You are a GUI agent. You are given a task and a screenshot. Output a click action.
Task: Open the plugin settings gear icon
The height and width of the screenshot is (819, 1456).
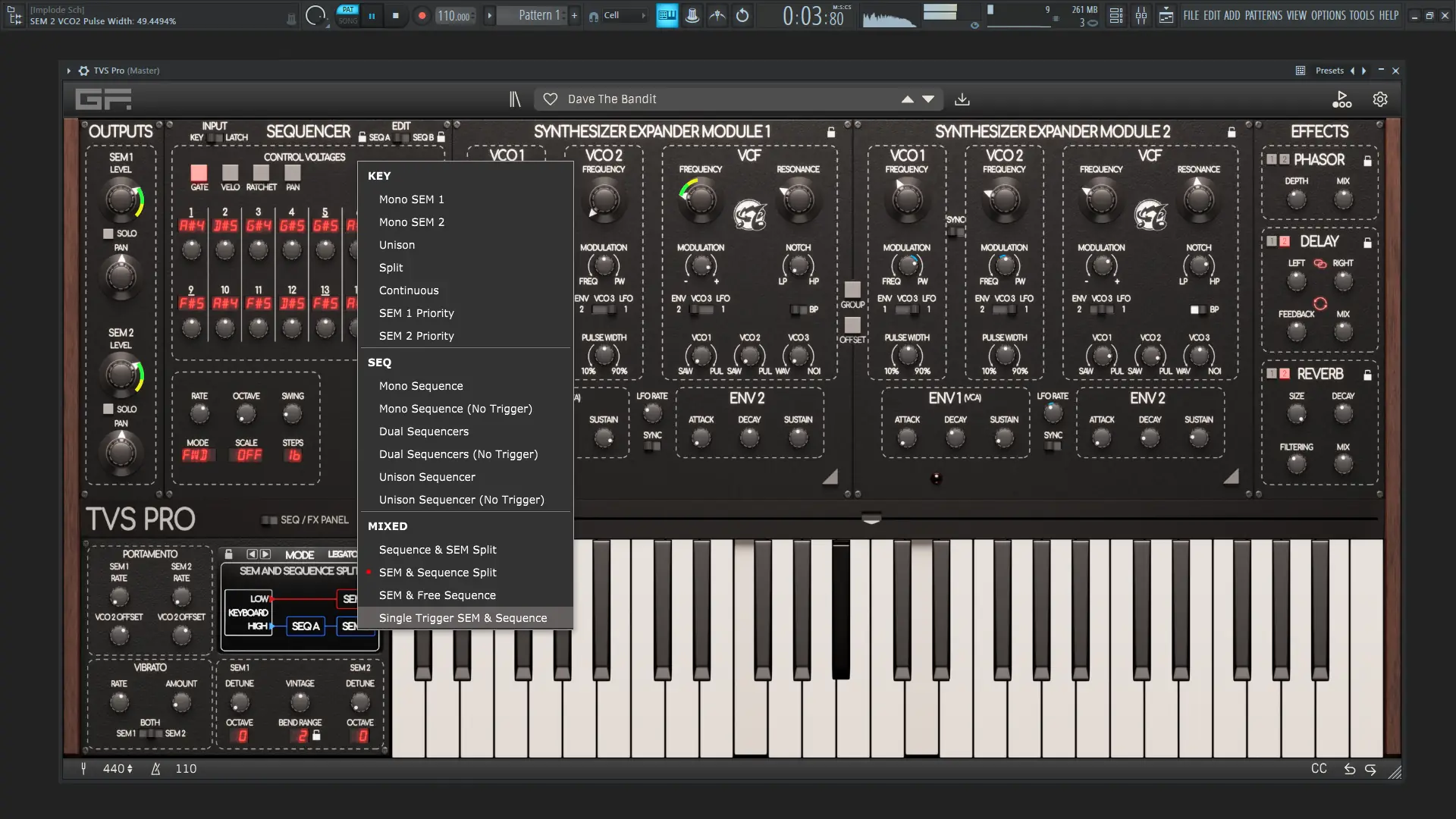1380,99
